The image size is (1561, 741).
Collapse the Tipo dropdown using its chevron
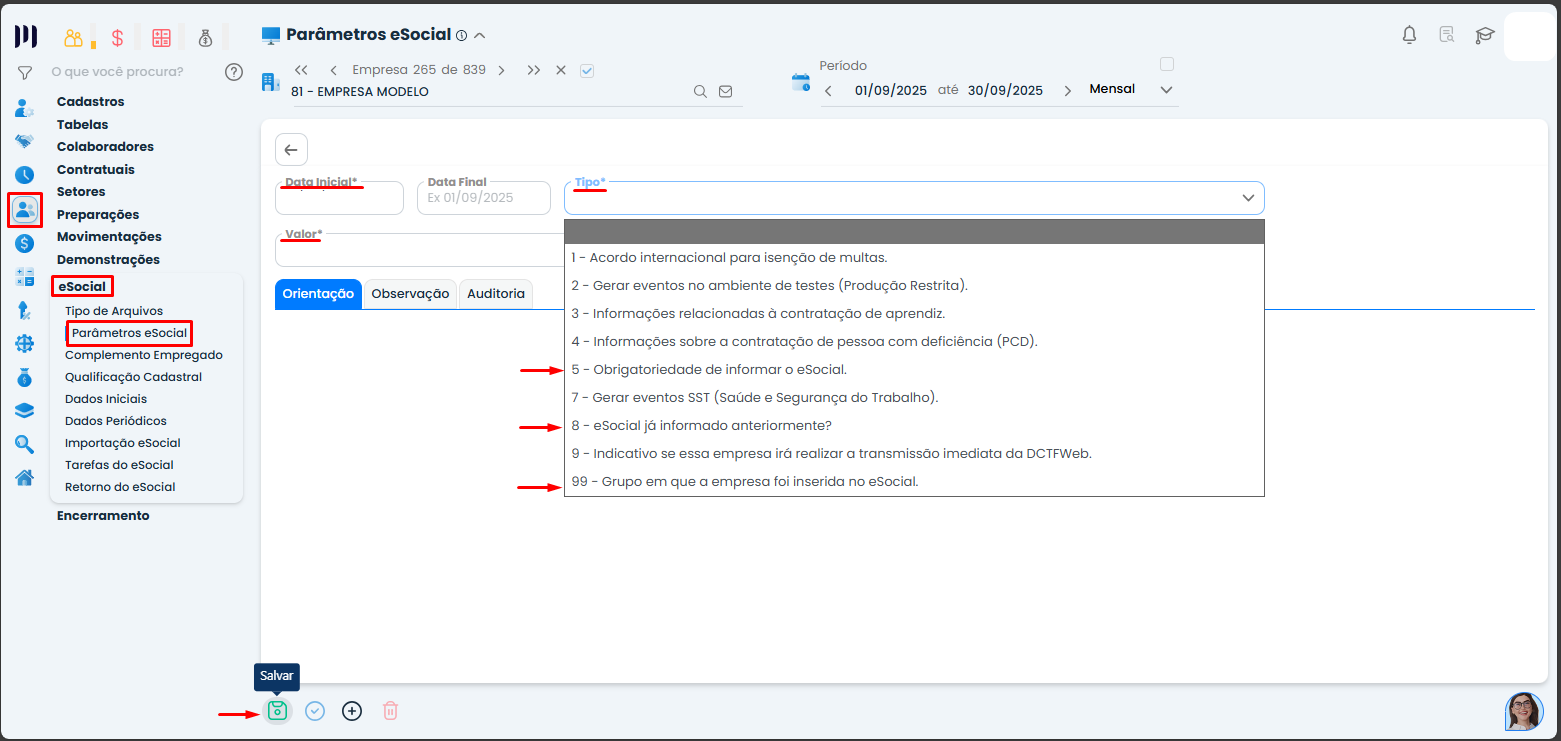pos(1248,198)
